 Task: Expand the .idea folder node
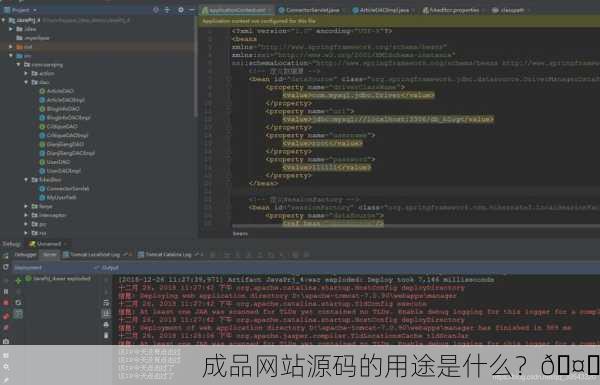(11, 29)
